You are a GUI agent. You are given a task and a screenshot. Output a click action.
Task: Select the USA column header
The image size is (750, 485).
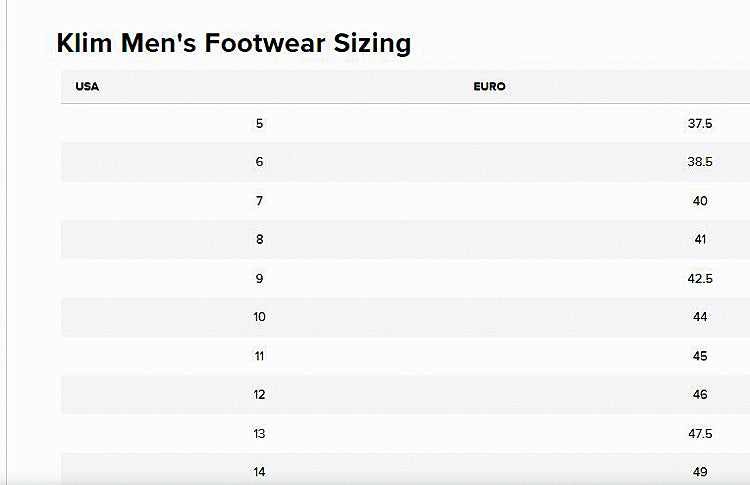pos(87,87)
